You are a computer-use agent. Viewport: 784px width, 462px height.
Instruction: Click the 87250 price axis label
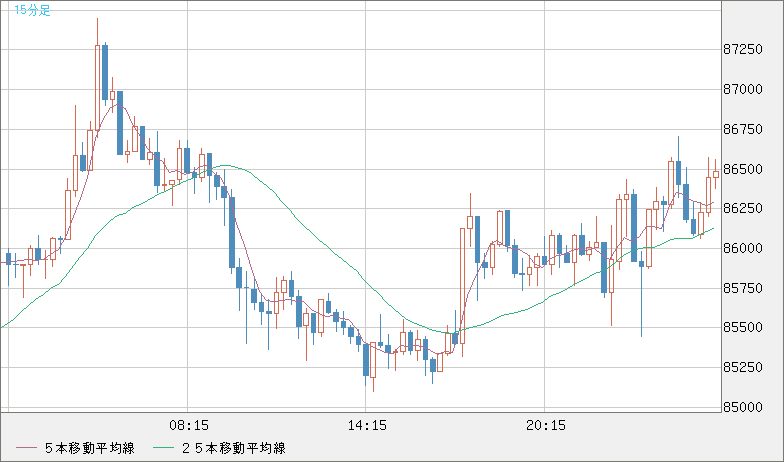(743, 49)
